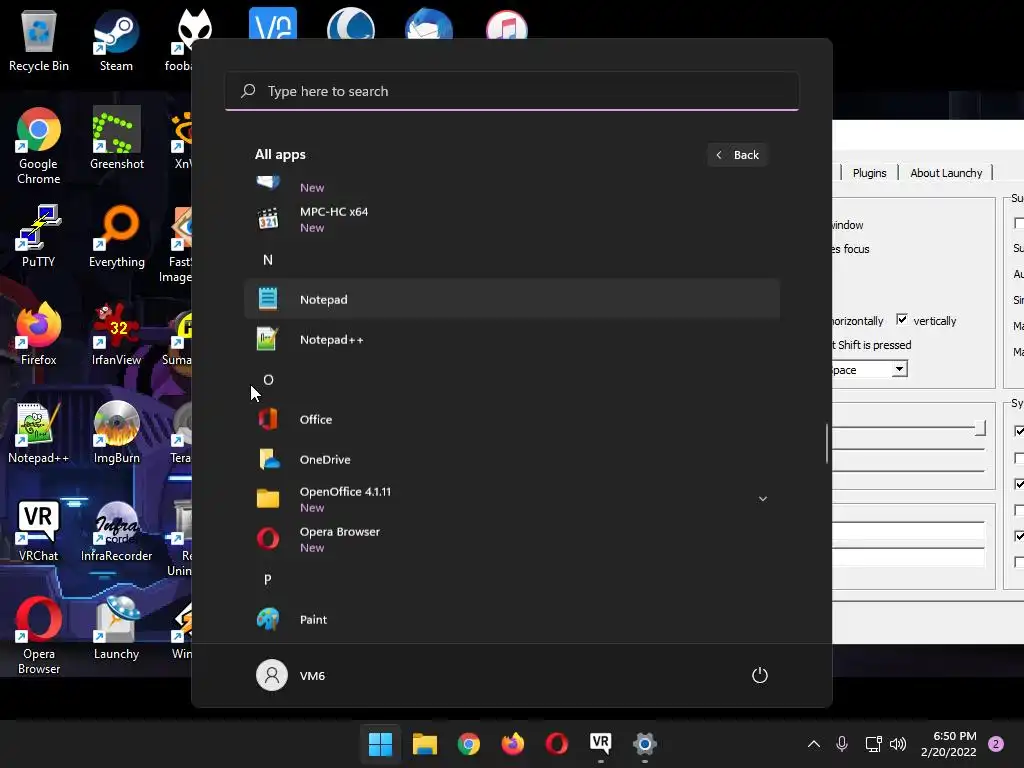This screenshot has height=768, width=1024.
Task: Jump to letter P section header
Action: 268,579
